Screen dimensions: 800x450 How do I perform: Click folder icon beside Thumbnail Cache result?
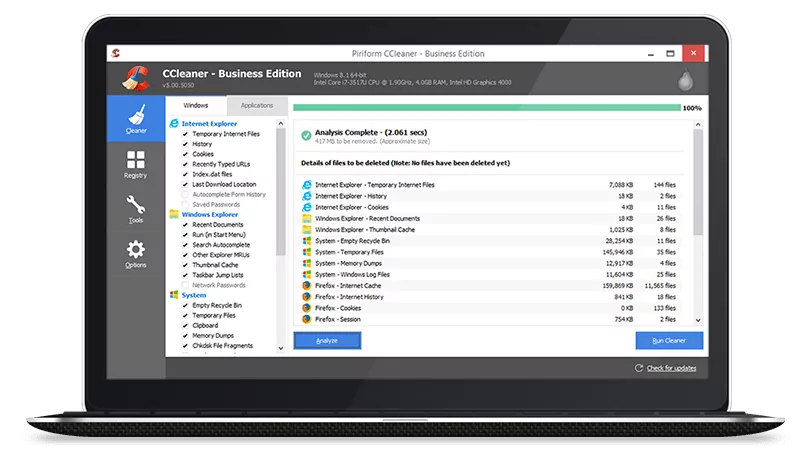[307, 230]
